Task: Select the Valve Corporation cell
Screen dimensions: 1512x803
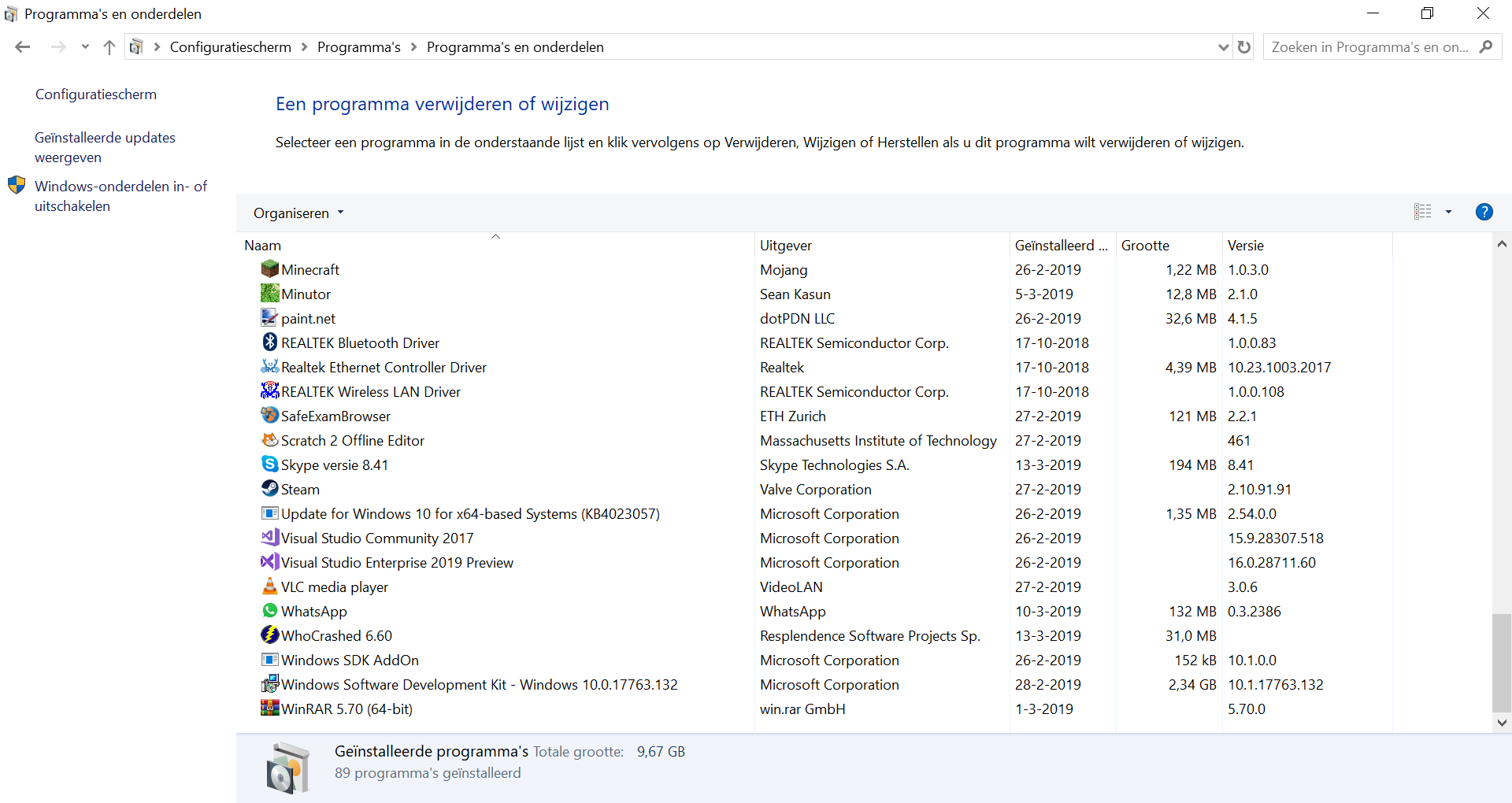Action: [x=816, y=490]
